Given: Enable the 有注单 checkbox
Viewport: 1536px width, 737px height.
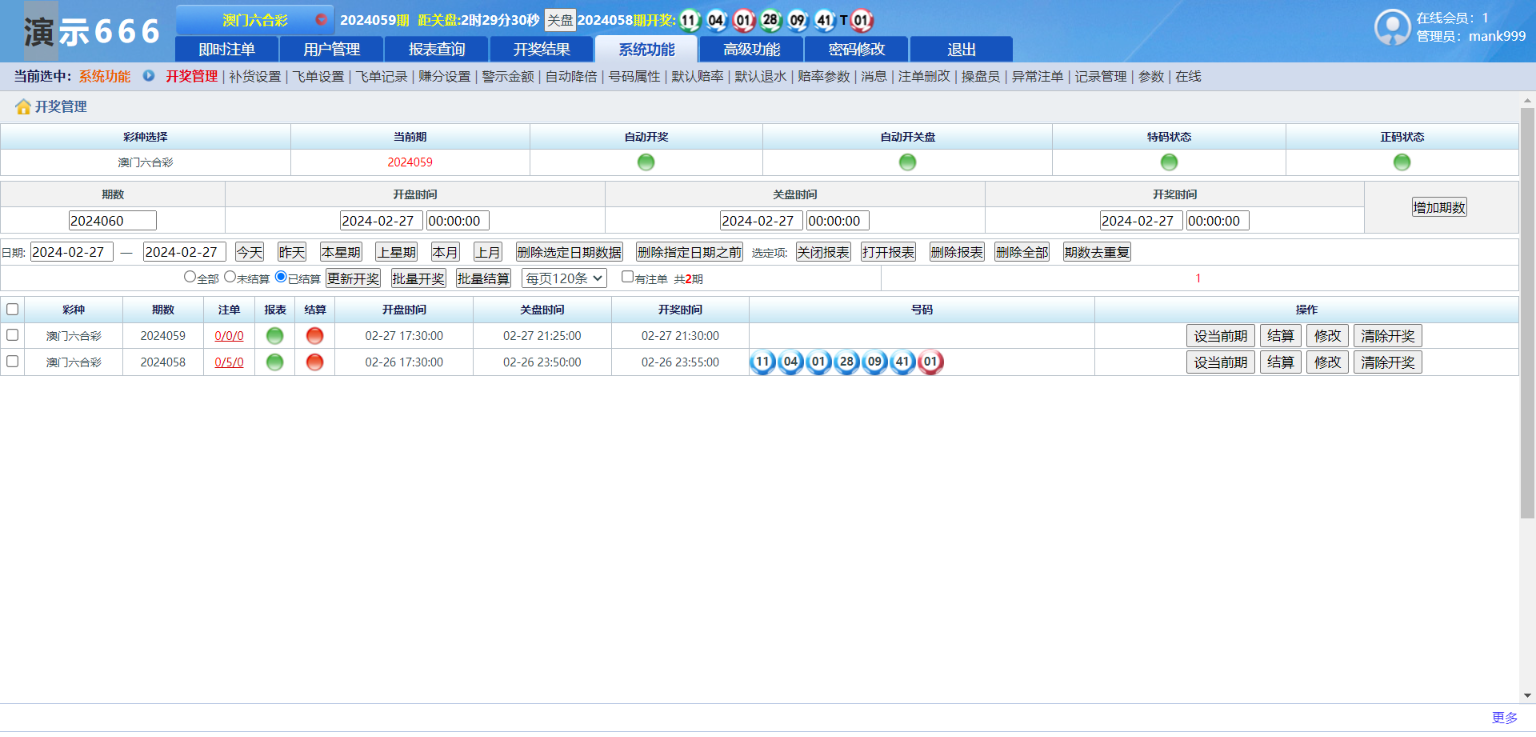Looking at the screenshot, I should click(628, 277).
